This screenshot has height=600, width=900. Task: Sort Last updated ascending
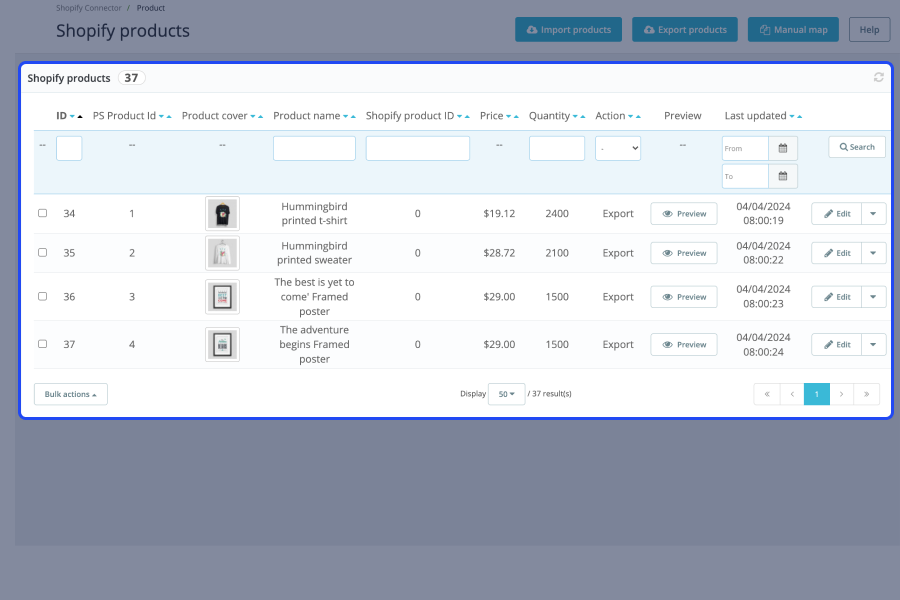coord(800,117)
